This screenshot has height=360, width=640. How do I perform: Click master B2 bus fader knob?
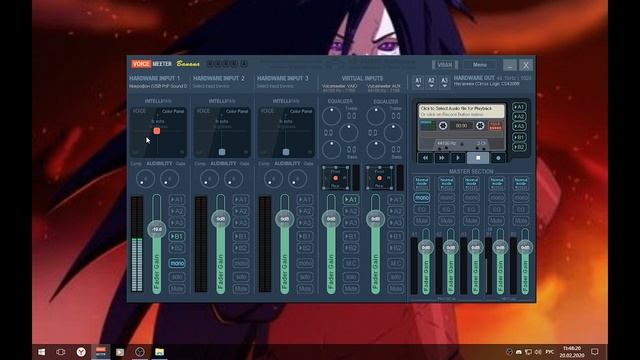coord(525,247)
